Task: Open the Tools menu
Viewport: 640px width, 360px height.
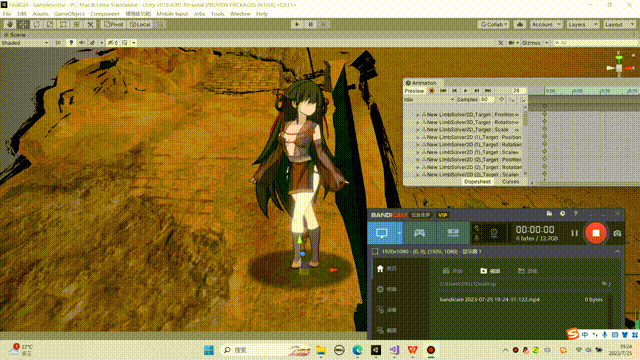Action: (218, 14)
